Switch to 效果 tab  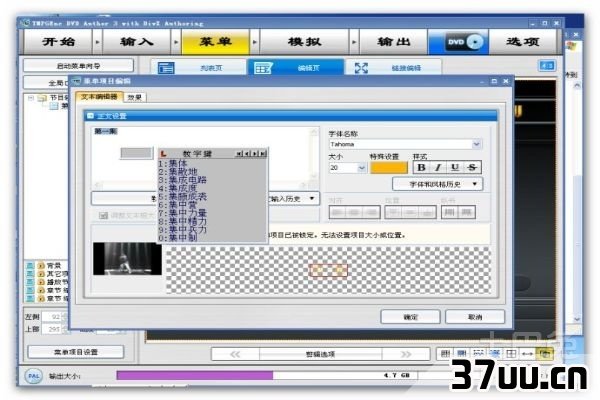tap(135, 97)
